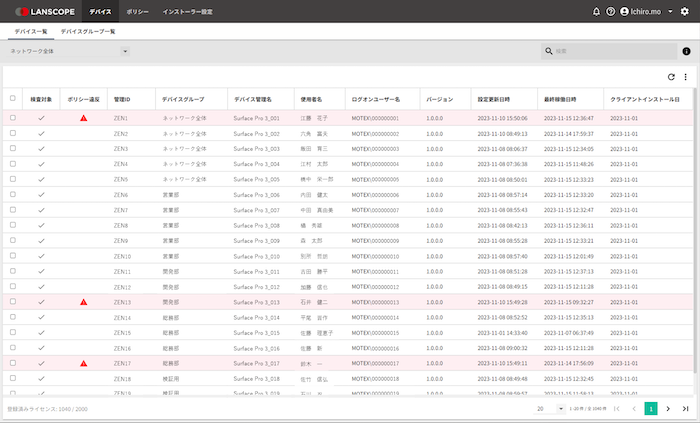Click the 登録済みライセンス count text
Screen dimensions: 700x423
click(47, 409)
